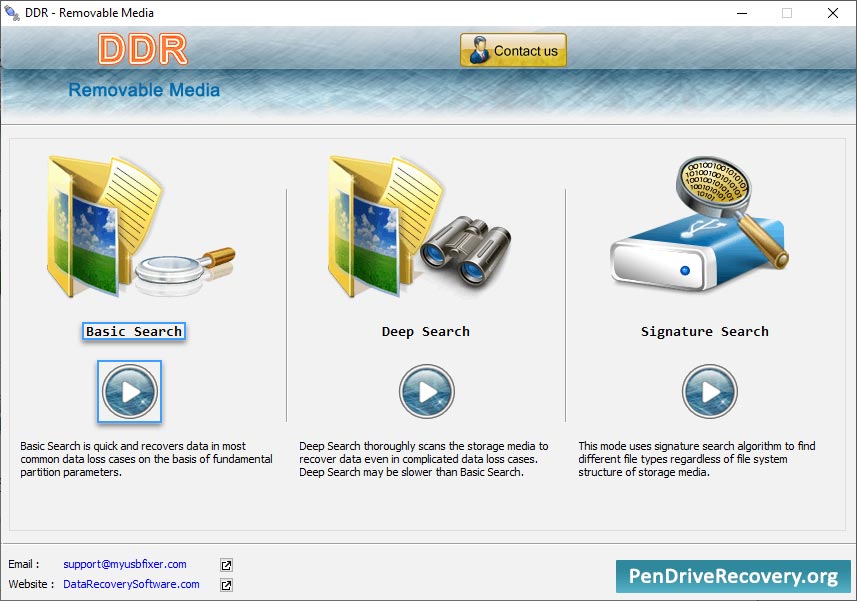This screenshot has height=601, width=857.
Task: Click the Basic Search folder and magnifier icon
Action: click(x=141, y=227)
